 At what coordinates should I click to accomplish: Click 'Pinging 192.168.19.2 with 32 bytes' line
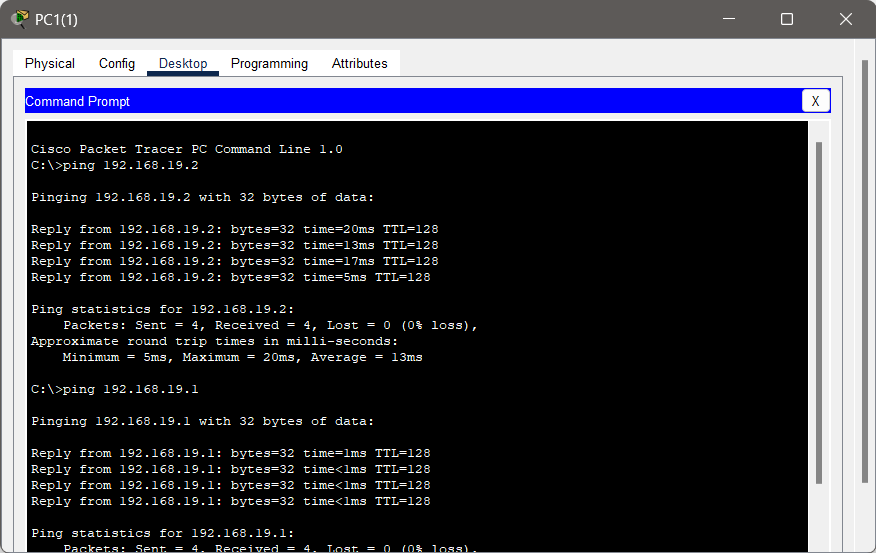click(x=202, y=197)
